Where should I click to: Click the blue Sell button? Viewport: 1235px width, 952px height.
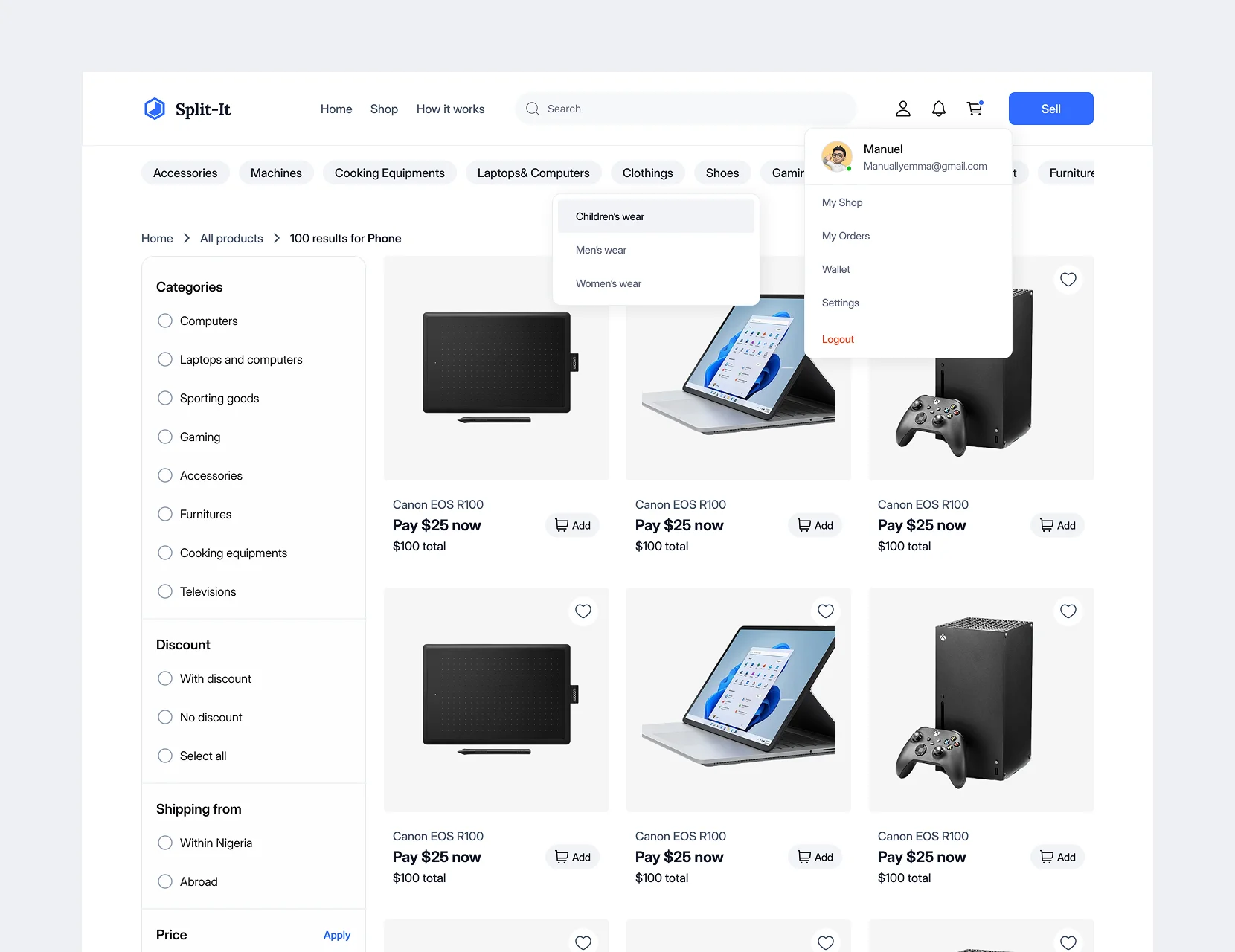pos(1051,109)
